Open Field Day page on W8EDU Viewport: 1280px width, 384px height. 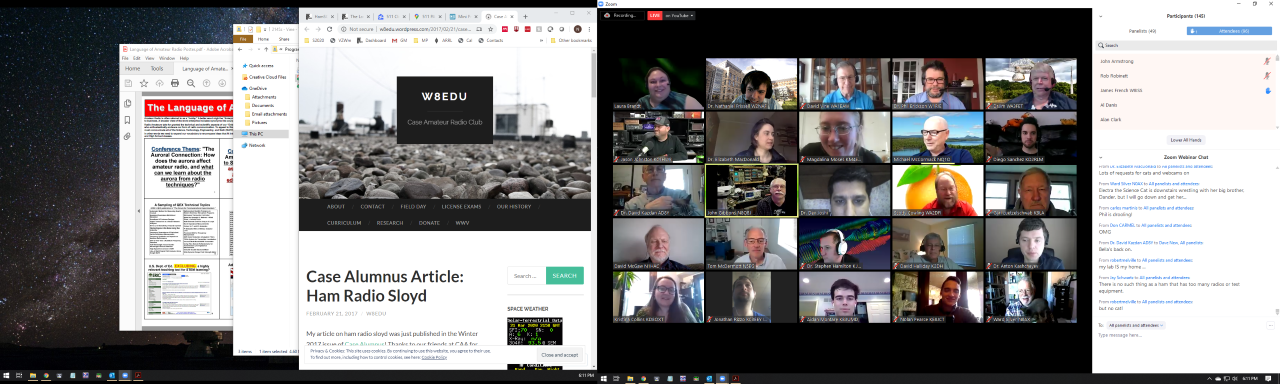[413, 206]
